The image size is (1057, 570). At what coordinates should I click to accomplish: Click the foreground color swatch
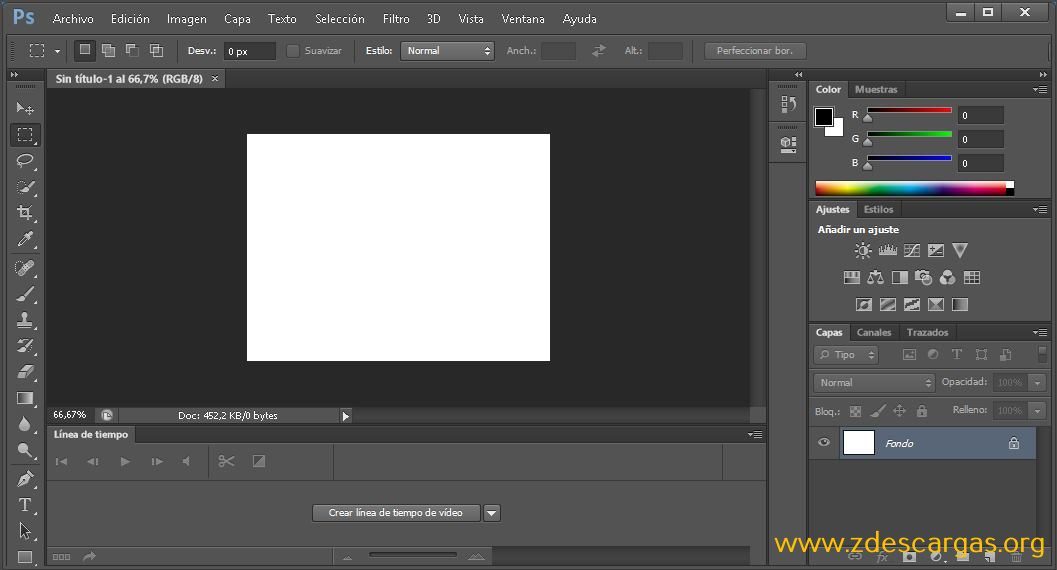pyautogui.click(x=823, y=117)
